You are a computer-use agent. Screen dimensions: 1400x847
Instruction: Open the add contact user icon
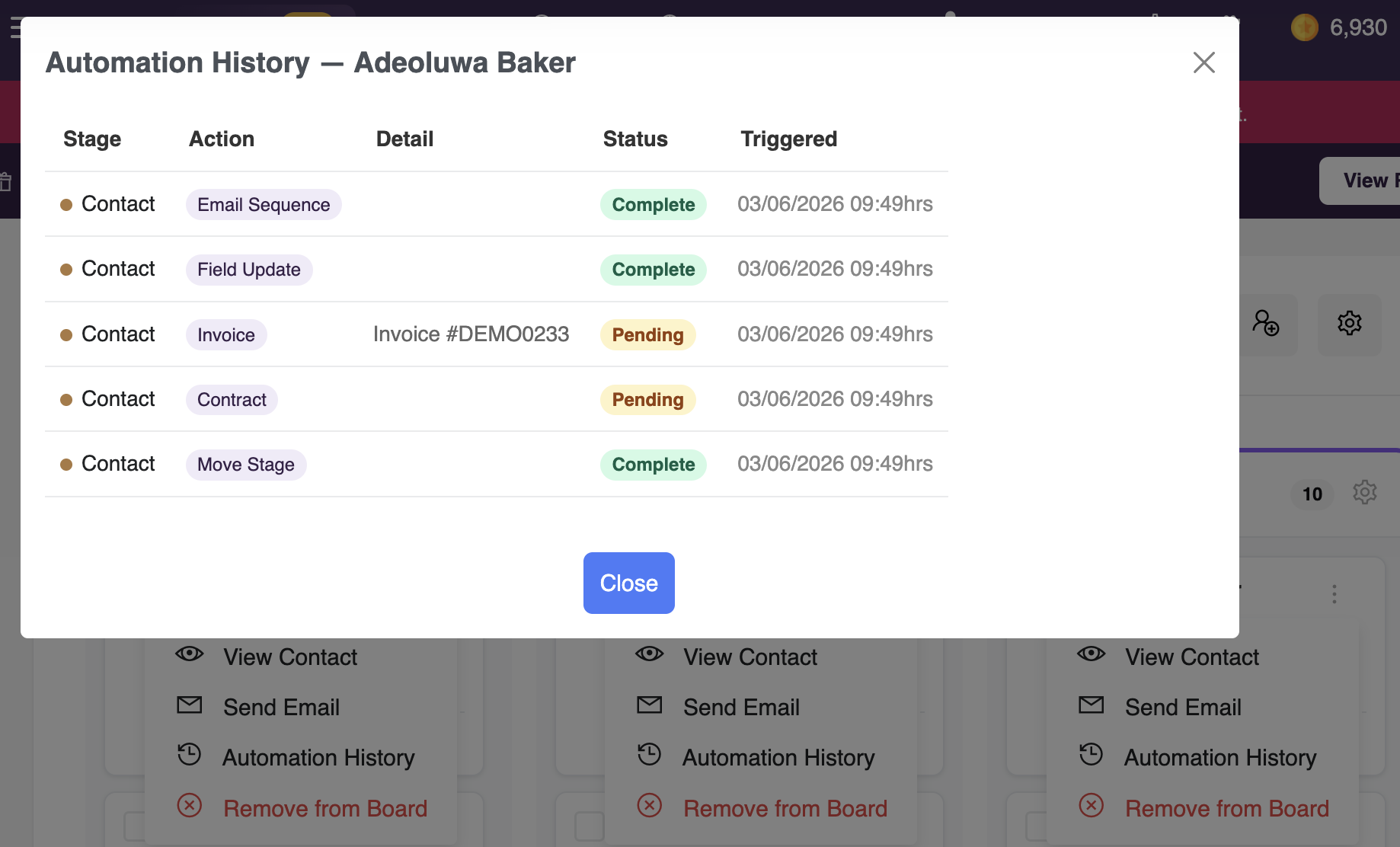pos(1266,323)
